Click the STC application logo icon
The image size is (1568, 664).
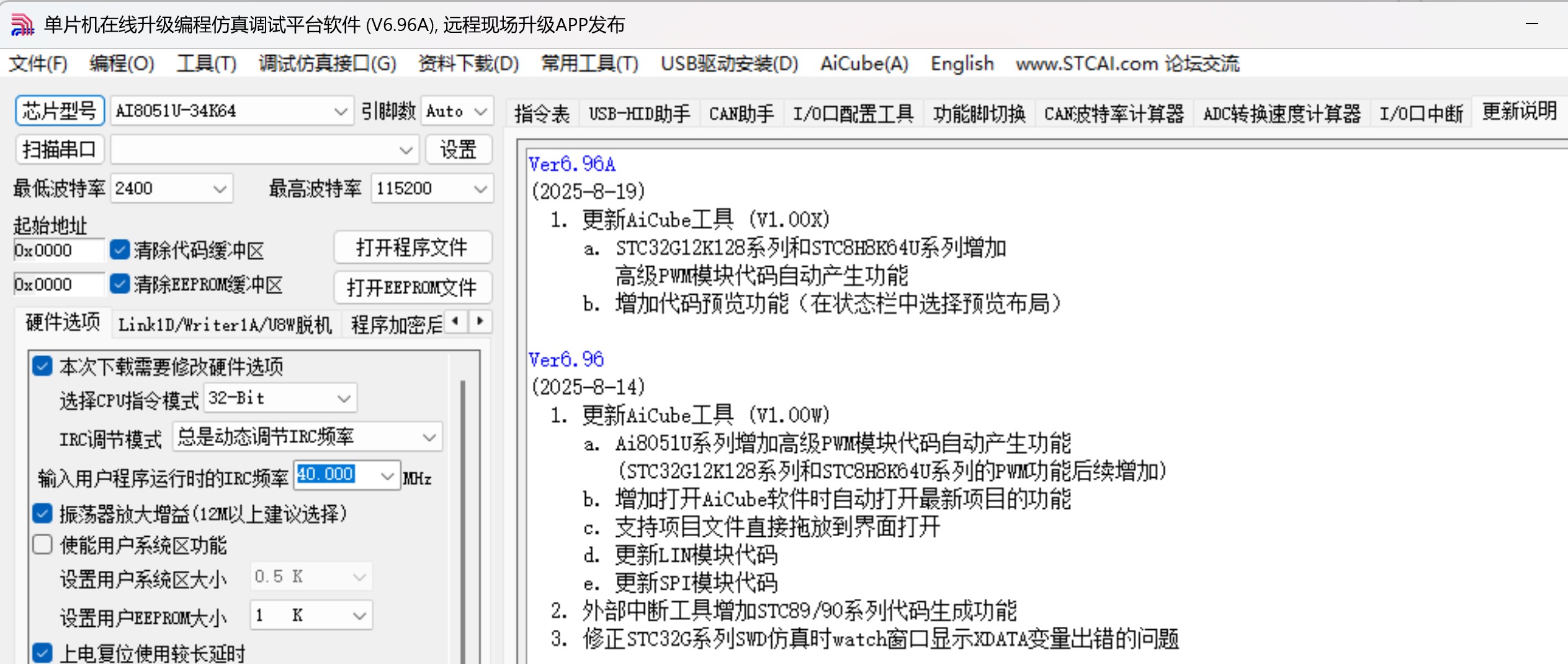coord(22,25)
